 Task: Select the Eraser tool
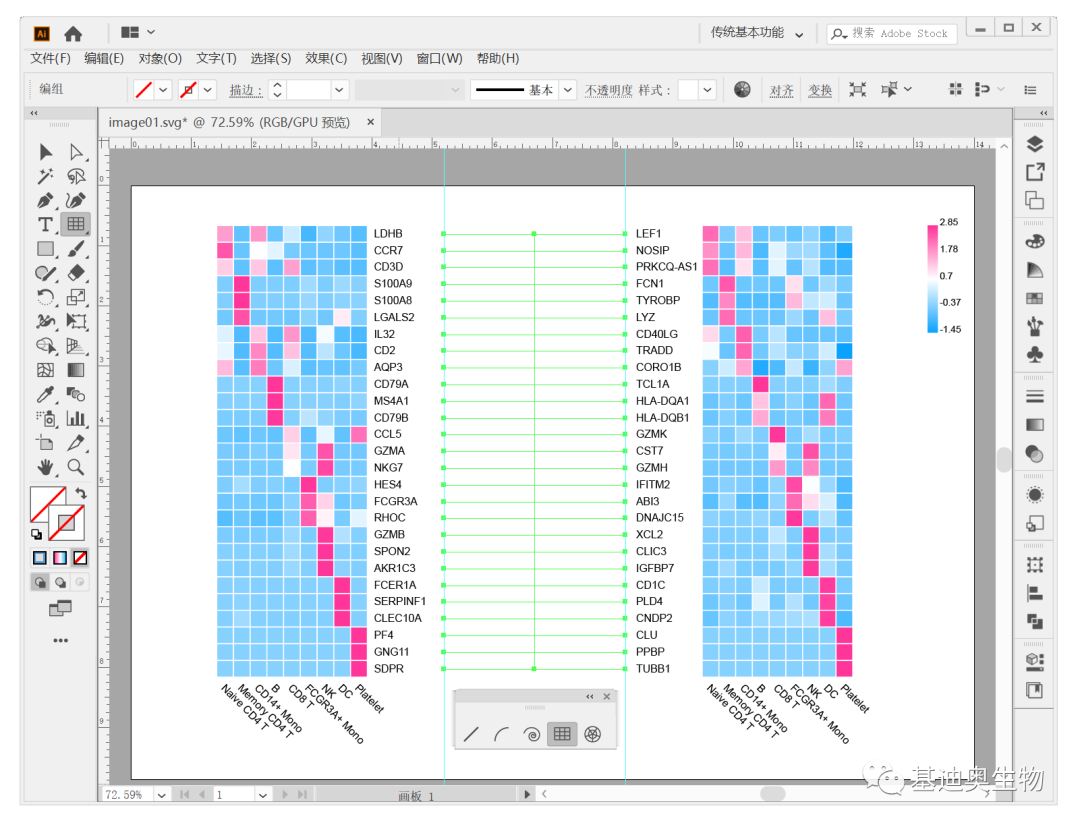(x=76, y=273)
